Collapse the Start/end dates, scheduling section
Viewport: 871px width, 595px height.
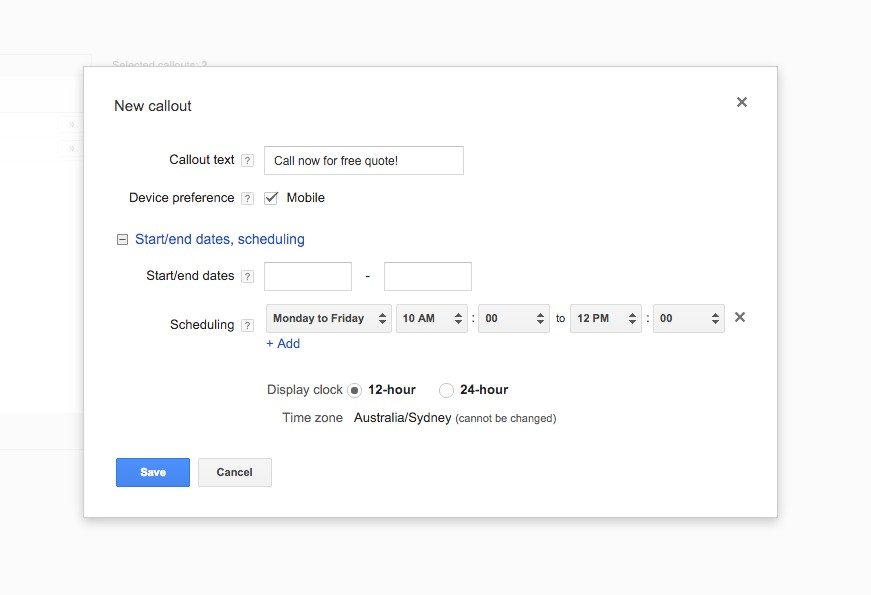[x=122, y=239]
